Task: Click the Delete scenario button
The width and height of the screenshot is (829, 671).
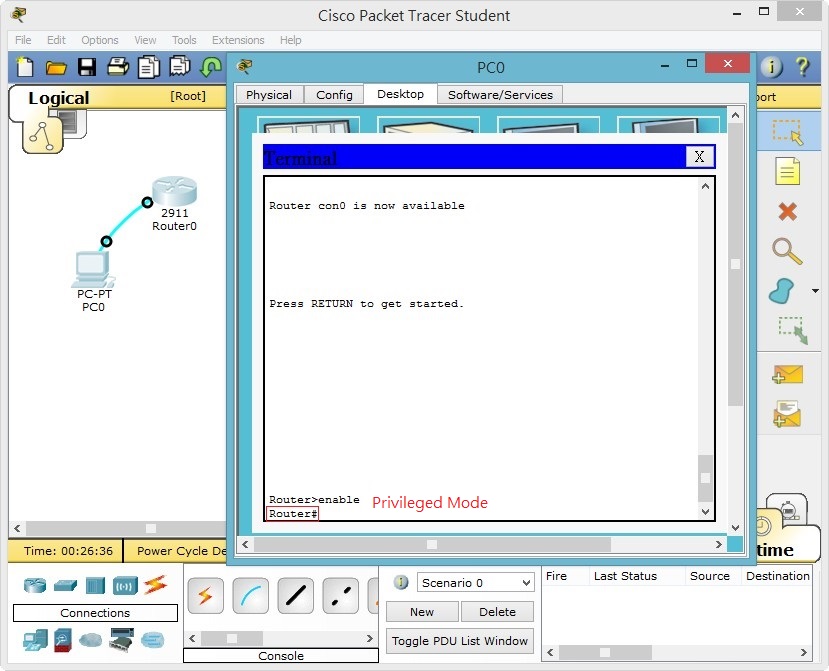Action: (497, 612)
